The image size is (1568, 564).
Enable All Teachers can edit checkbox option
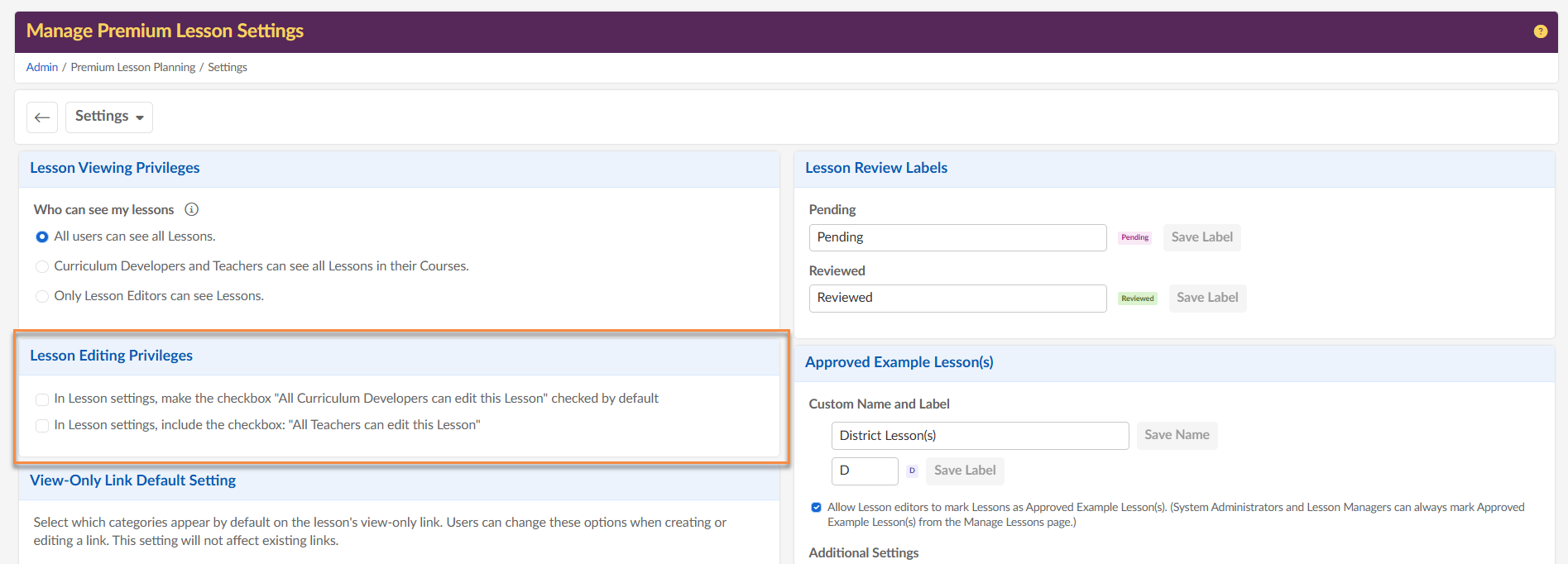pyautogui.click(x=42, y=426)
